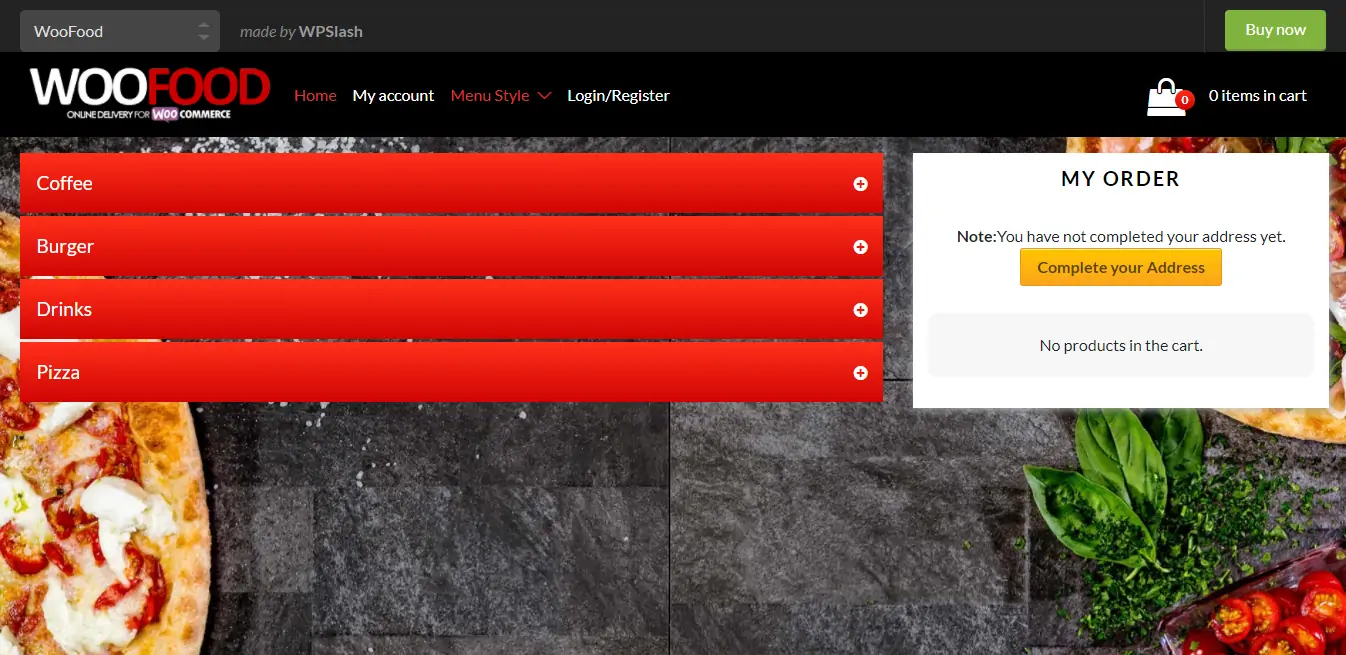
Task: Expand the Pizza category
Action: [451, 372]
